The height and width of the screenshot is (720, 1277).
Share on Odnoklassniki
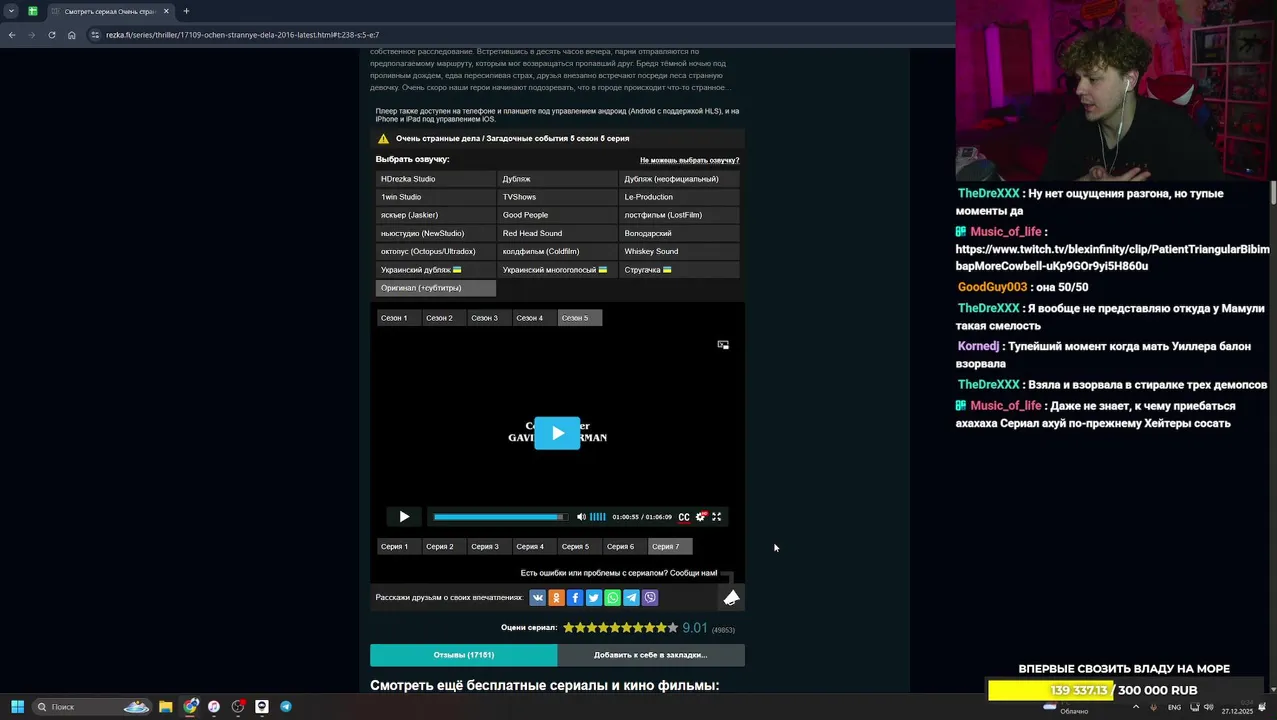(556, 598)
